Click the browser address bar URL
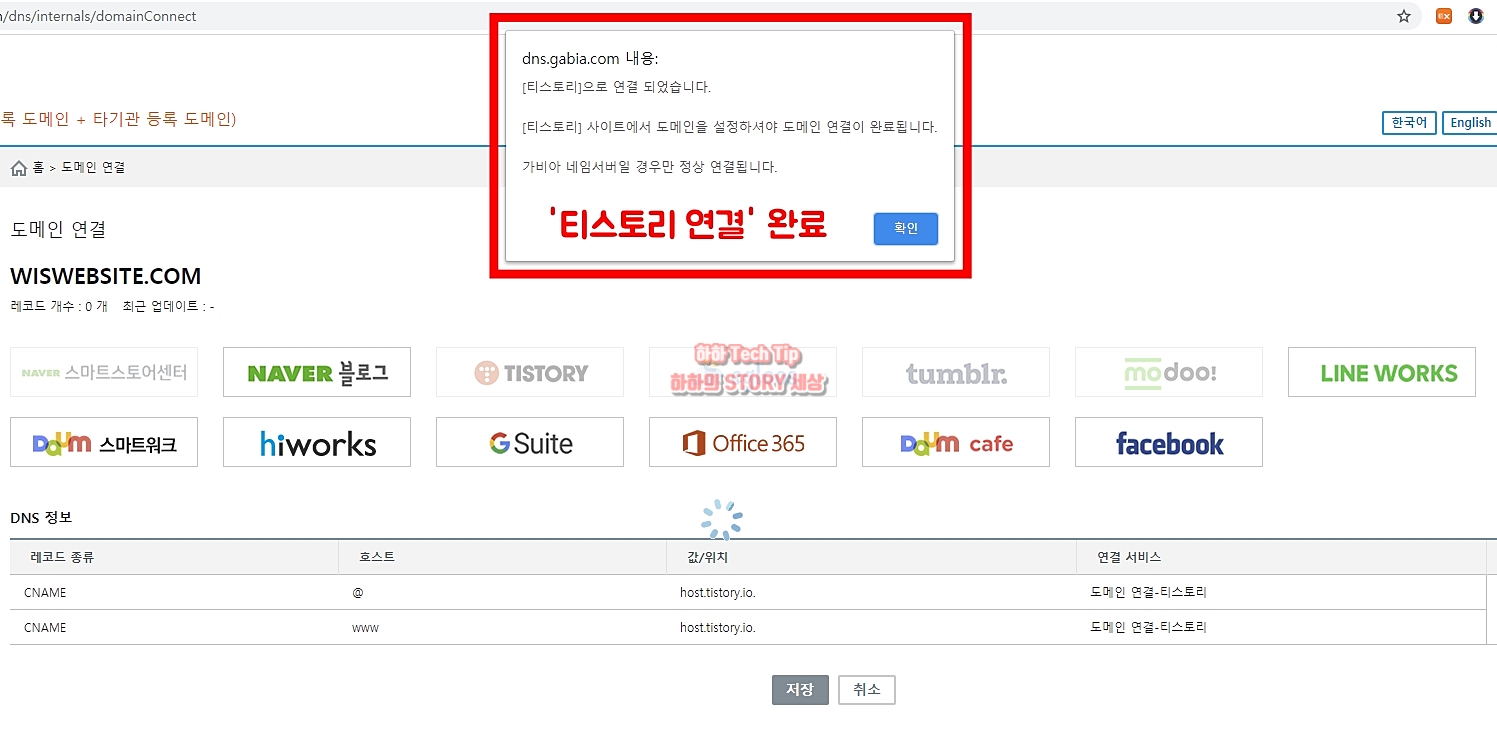Image resolution: width=1497 pixels, height=740 pixels. (x=98, y=16)
